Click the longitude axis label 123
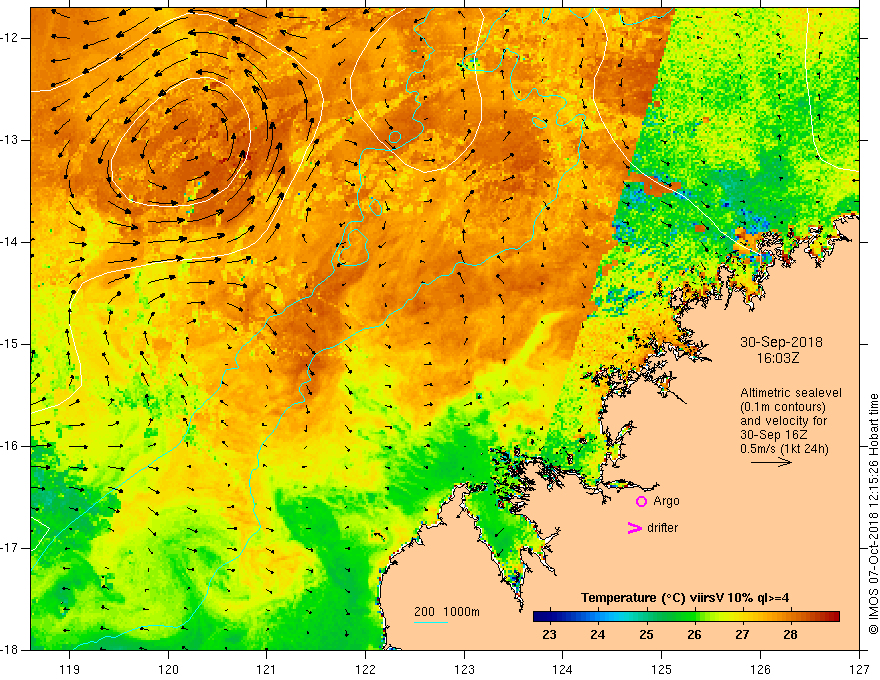 point(464,669)
